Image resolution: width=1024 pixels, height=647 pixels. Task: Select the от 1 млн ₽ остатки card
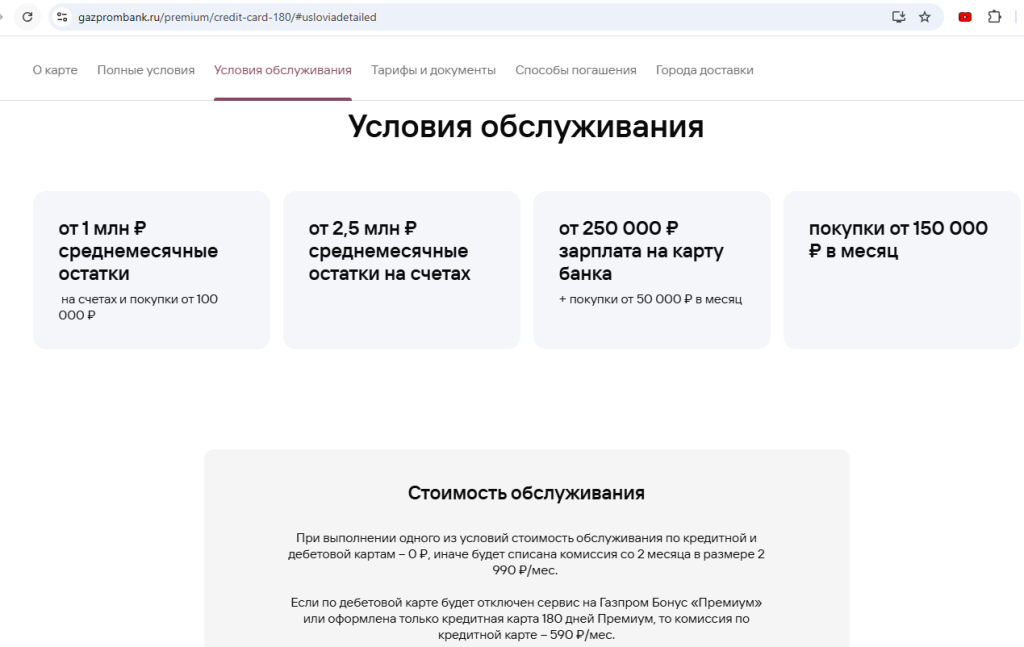coord(151,270)
